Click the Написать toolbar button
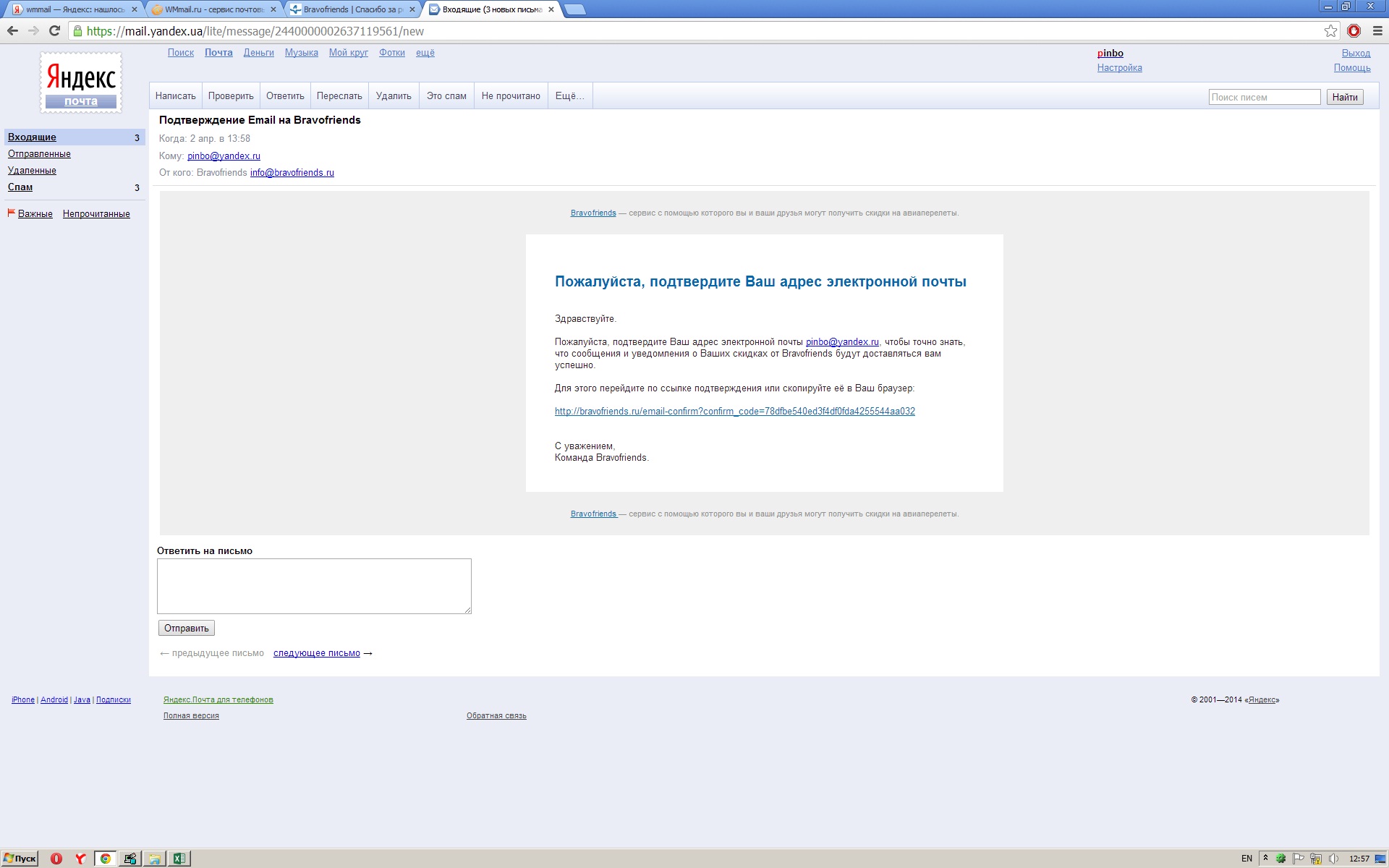This screenshot has height=868, width=1389. [175, 95]
